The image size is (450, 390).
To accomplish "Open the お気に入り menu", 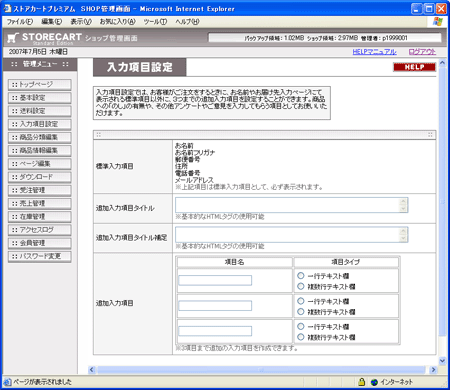I will (x=118, y=22).
